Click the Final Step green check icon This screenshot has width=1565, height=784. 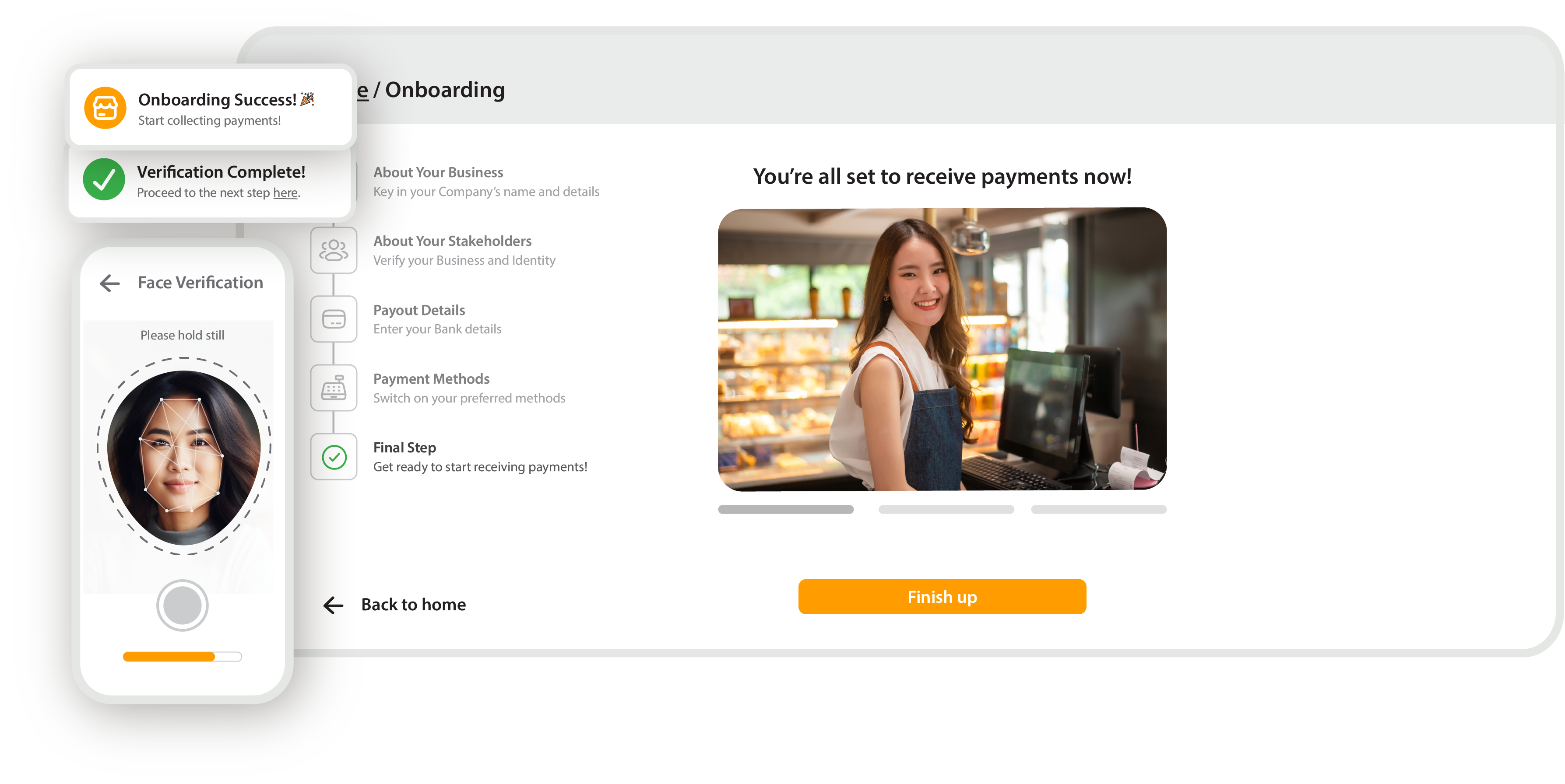pyautogui.click(x=334, y=457)
